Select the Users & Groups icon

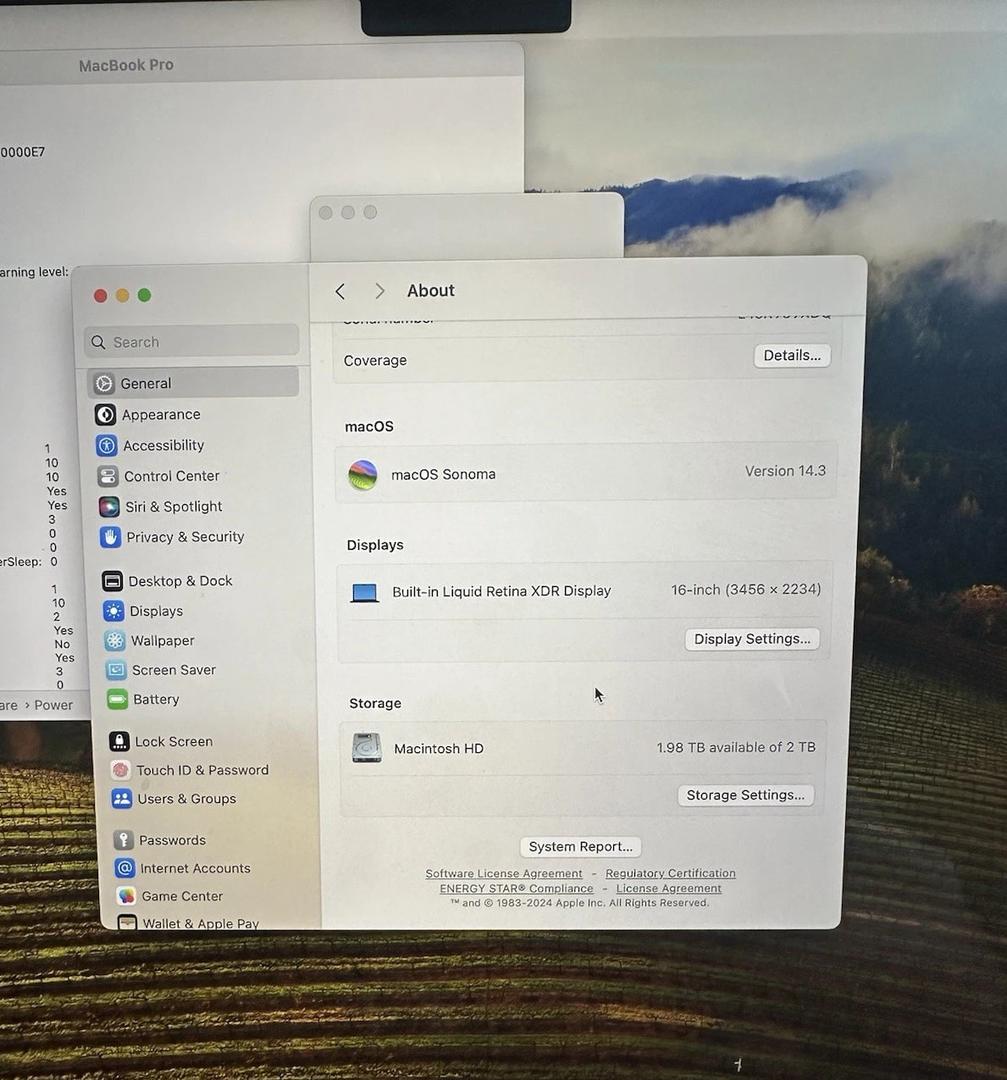point(122,798)
